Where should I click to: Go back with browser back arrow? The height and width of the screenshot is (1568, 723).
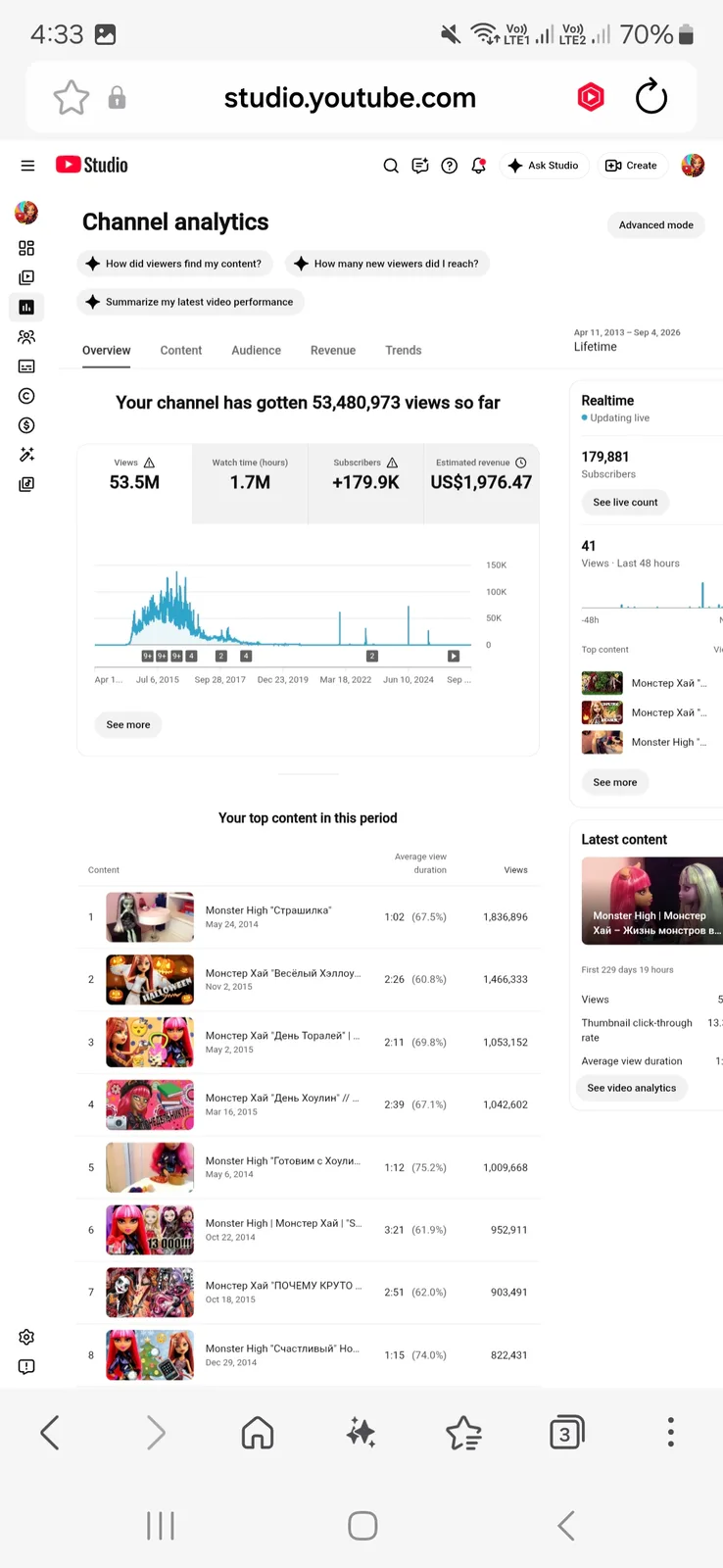[x=50, y=1433]
